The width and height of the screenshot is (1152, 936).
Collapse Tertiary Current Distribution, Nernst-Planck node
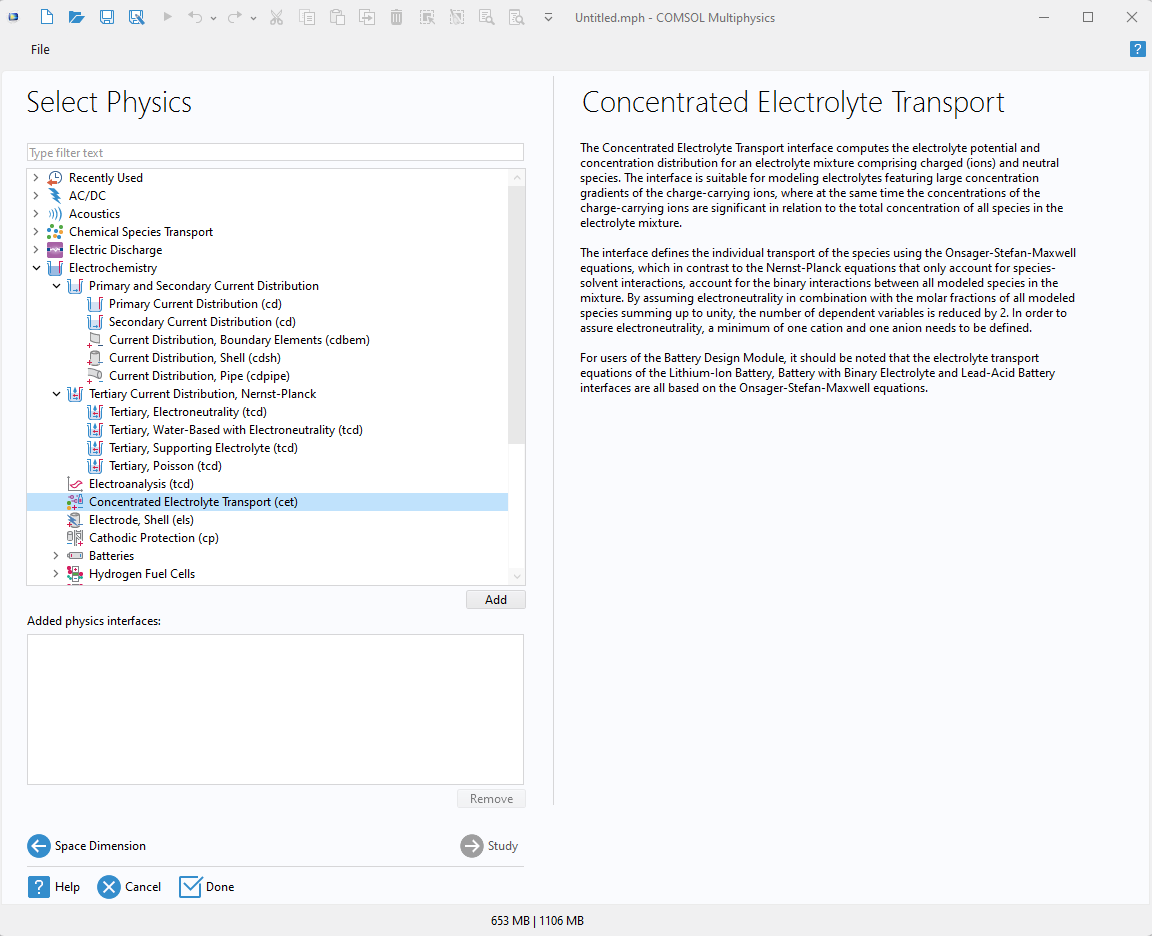coord(56,394)
